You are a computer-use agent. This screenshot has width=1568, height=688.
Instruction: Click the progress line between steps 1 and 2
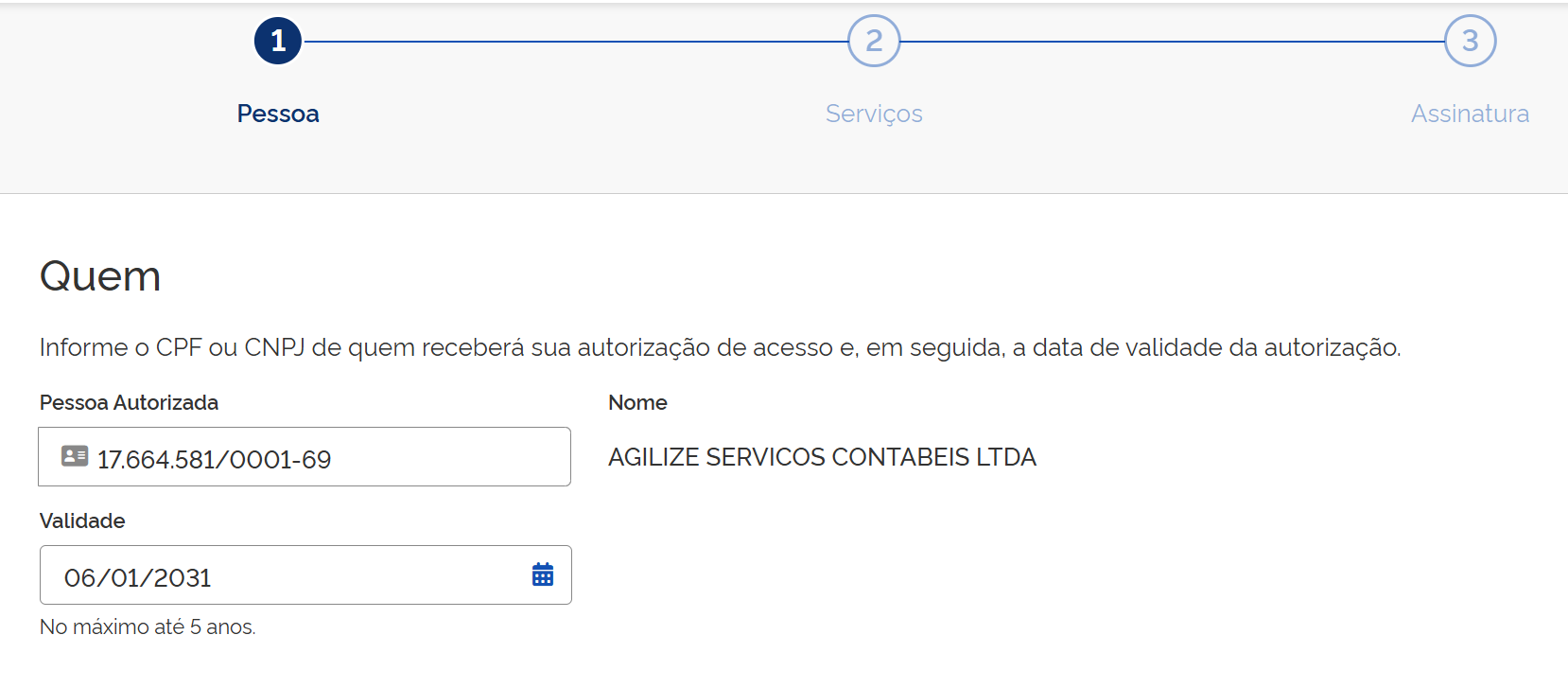point(577,40)
